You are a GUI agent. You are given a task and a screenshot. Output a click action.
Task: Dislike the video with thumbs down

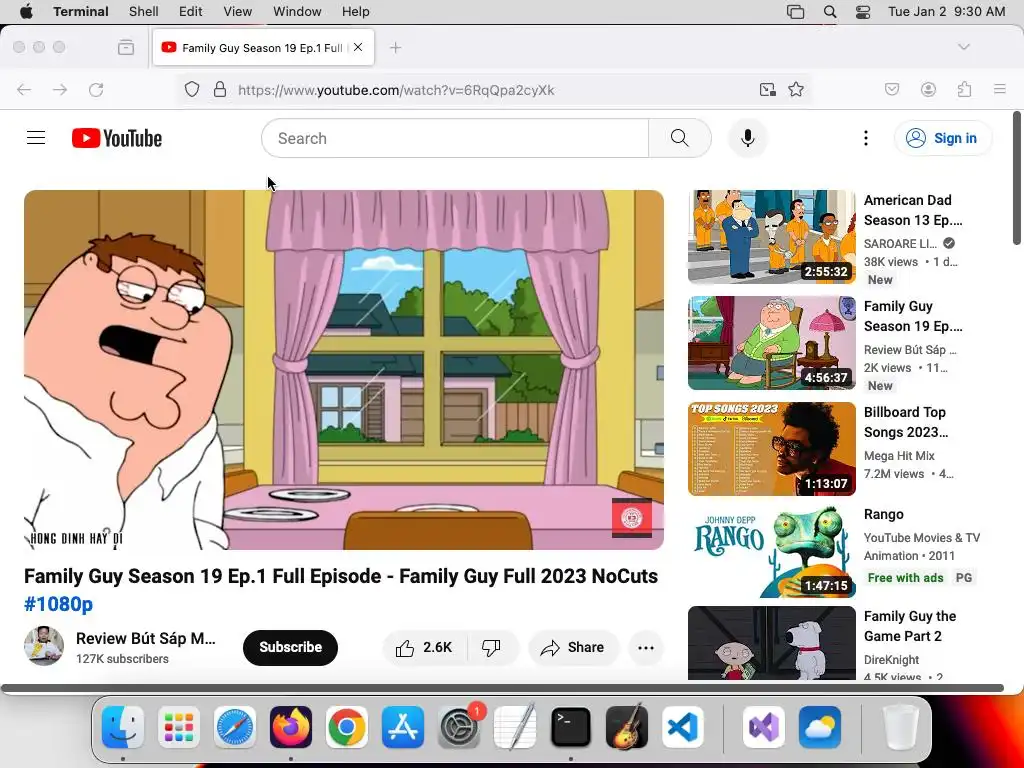(x=491, y=647)
